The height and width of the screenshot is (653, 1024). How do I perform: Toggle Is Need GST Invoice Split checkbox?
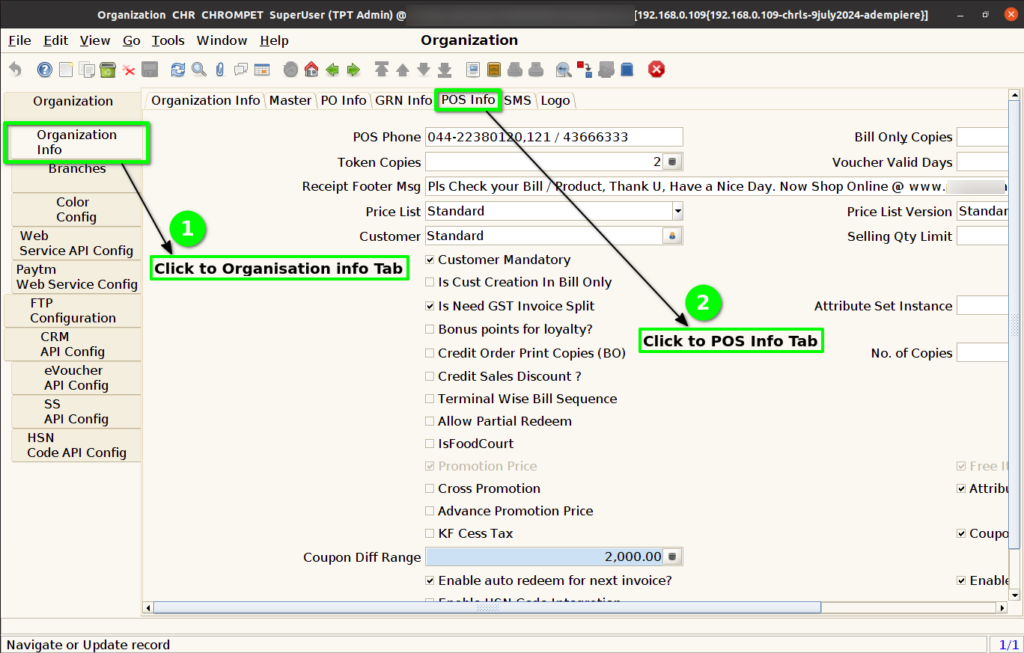430,306
